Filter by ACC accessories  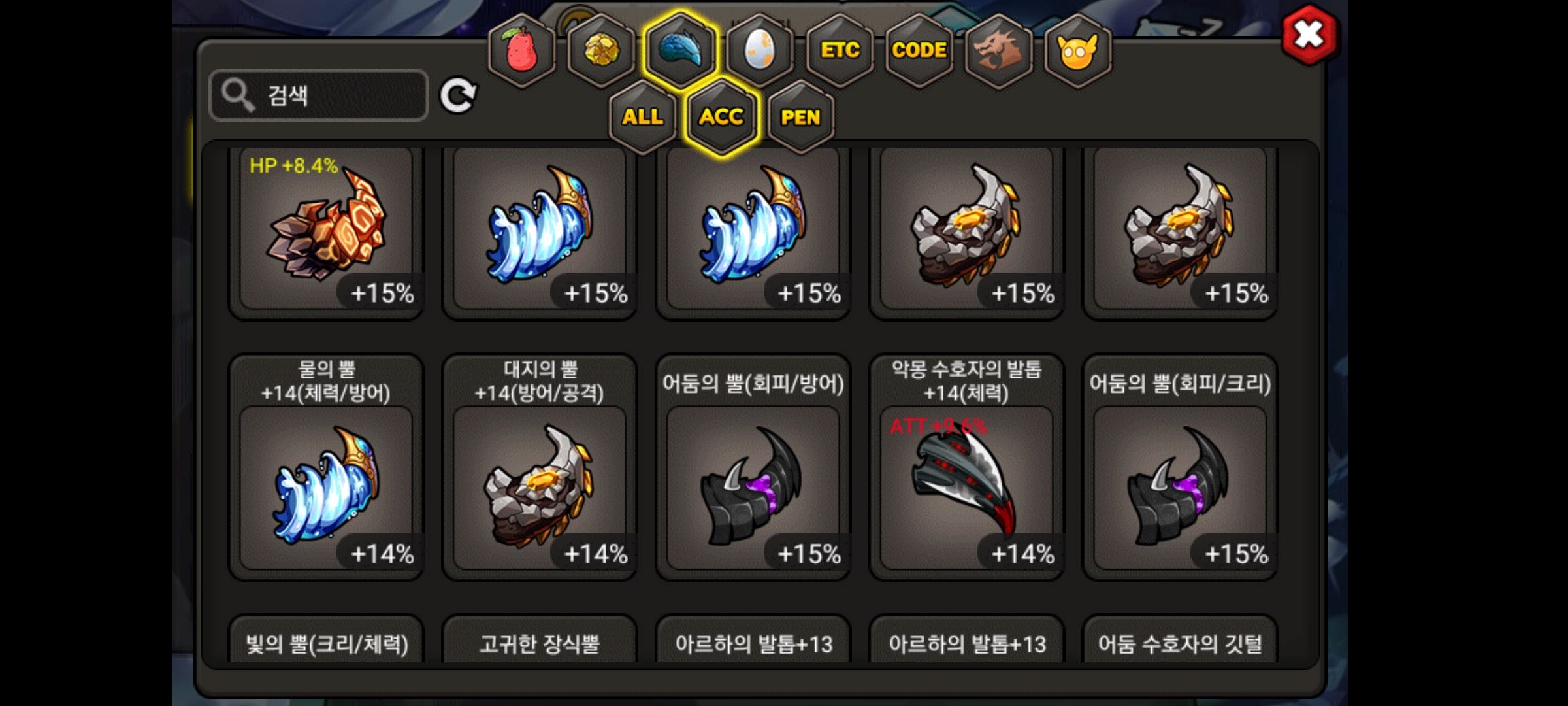[x=721, y=117]
